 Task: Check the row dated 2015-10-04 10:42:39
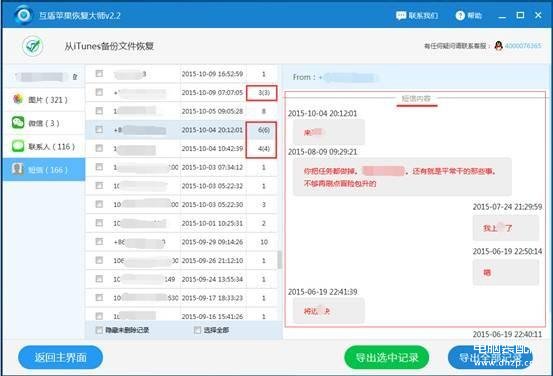pyautogui.click(x=99, y=148)
